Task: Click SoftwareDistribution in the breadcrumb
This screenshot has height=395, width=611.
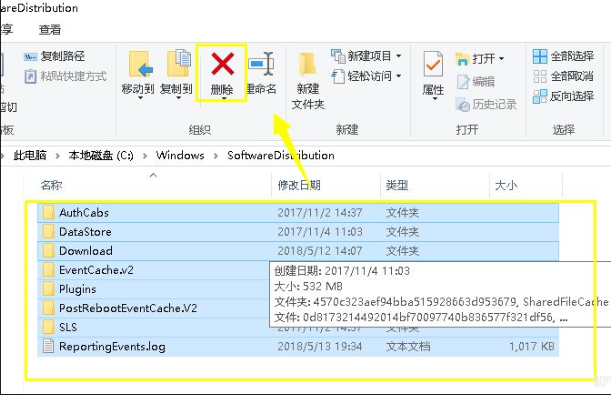Action: click(281, 155)
